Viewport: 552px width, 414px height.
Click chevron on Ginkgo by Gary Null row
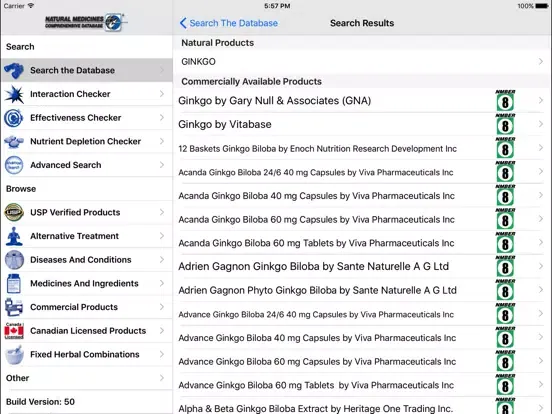tap(541, 100)
